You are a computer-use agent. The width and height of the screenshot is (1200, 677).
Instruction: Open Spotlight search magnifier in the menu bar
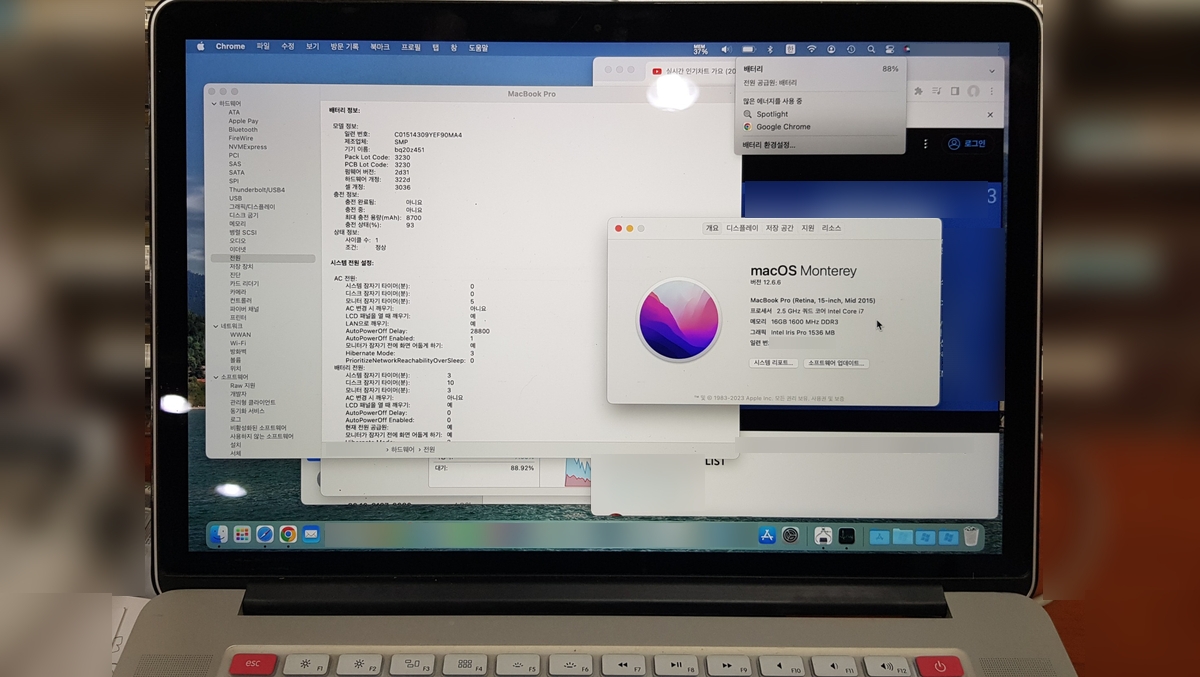[x=871, y=48]
